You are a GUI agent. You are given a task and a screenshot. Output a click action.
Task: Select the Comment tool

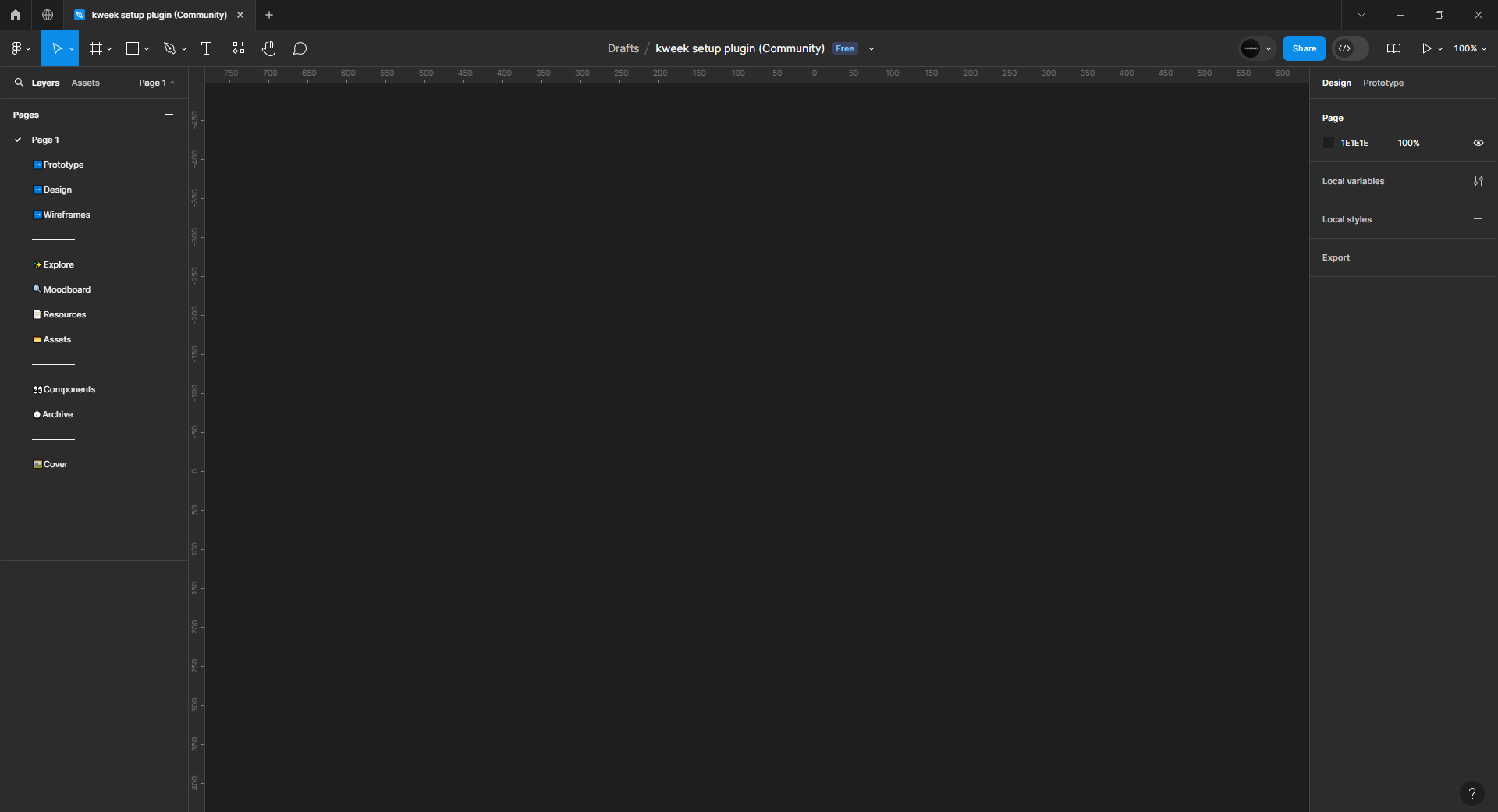pos(300,48)
